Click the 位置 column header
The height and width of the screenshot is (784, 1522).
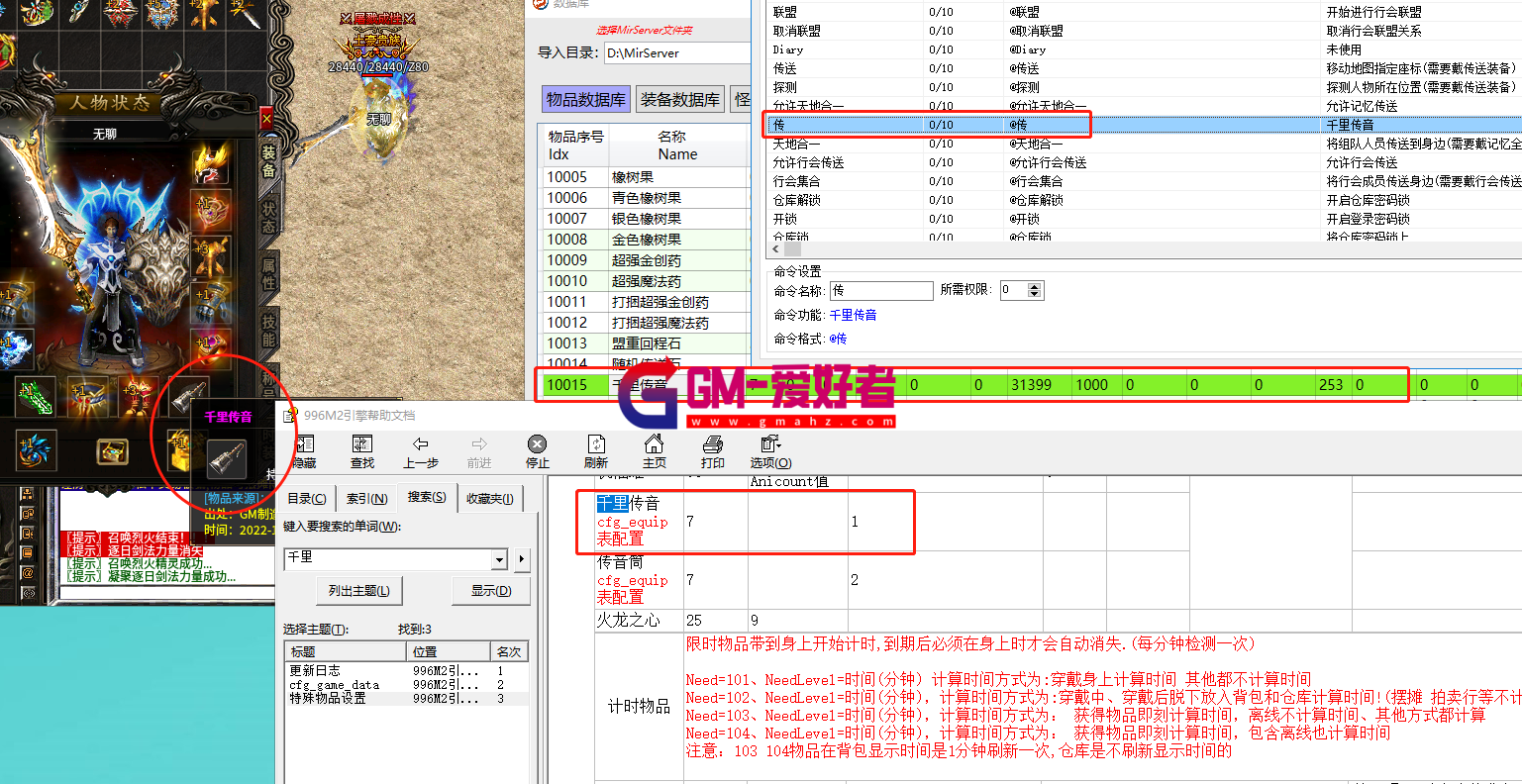[x=449, y=651]
